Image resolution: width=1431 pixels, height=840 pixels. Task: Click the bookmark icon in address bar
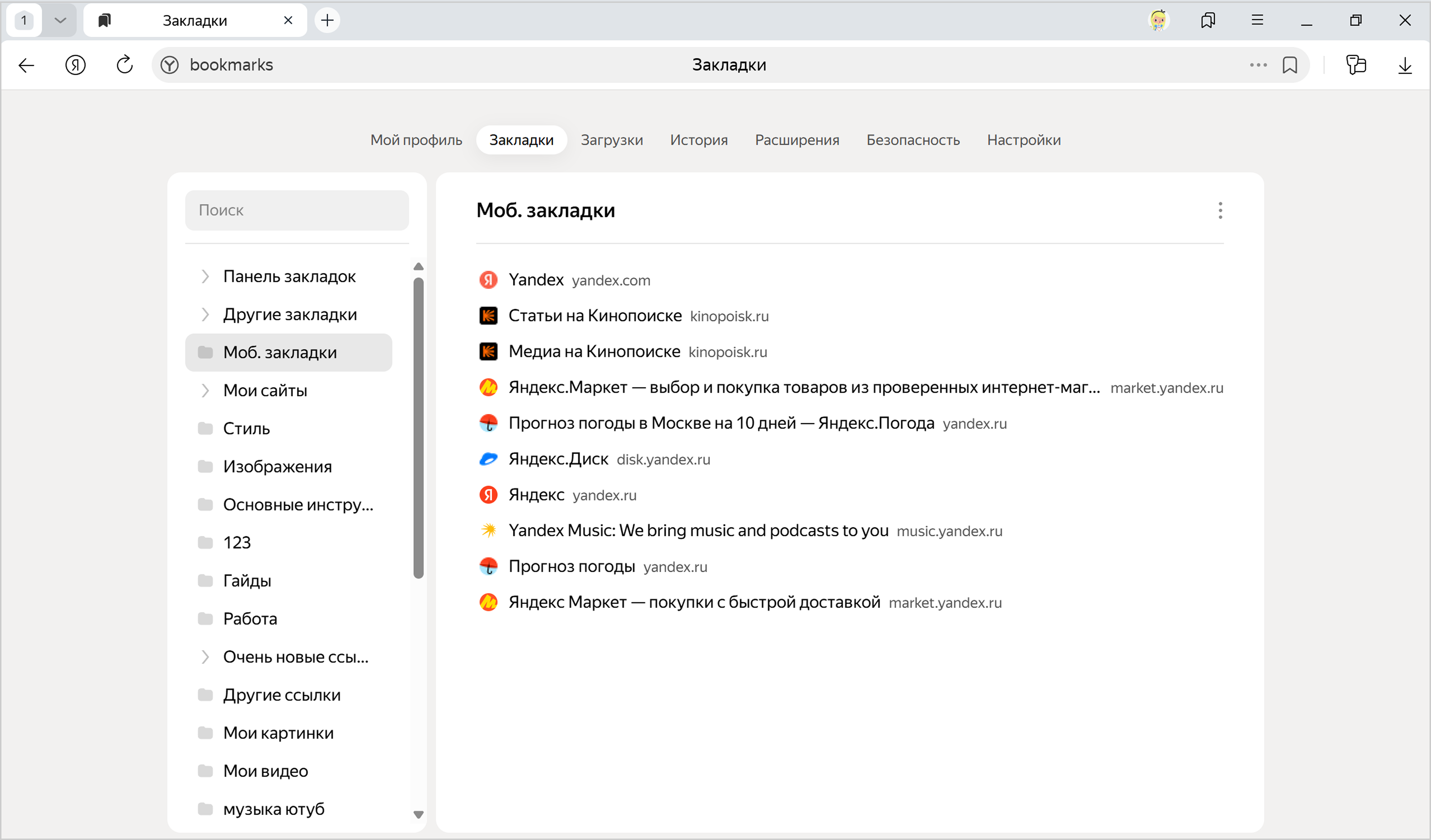tap(1290, 65)
